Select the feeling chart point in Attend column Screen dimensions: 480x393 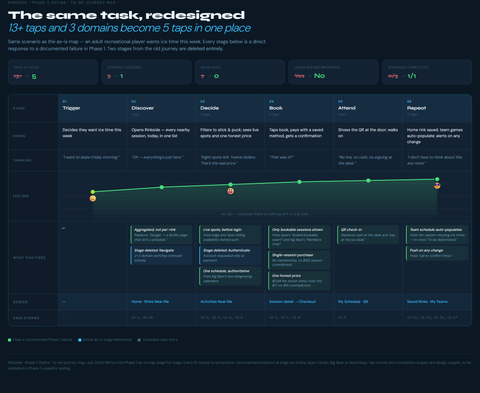[368, 180]
